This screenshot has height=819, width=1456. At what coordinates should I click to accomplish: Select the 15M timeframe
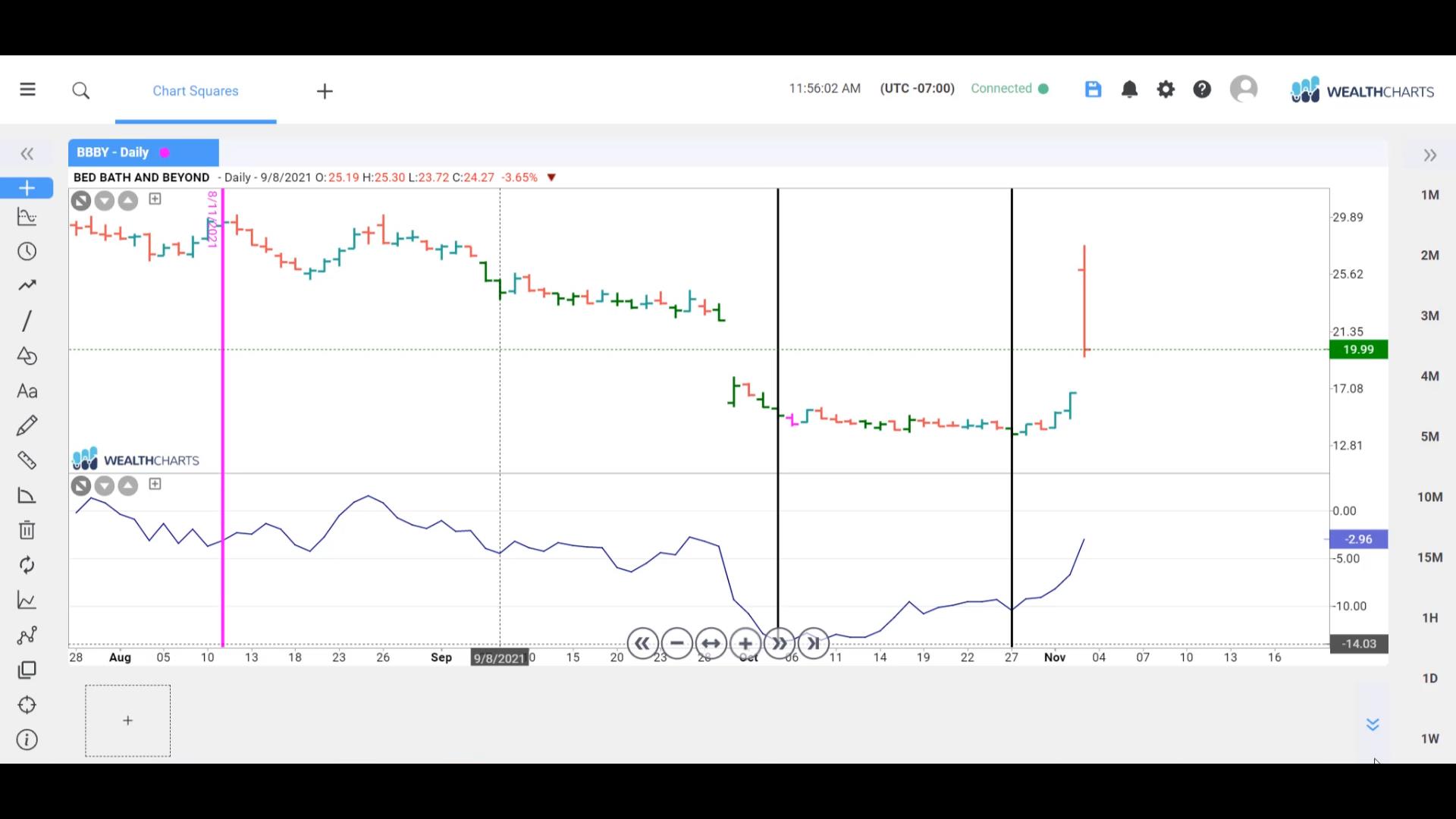click(x=1429, y=557)
